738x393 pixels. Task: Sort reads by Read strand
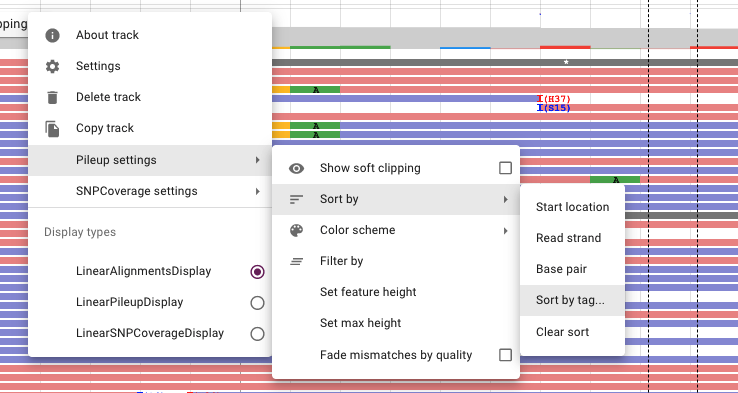point(572,238)
